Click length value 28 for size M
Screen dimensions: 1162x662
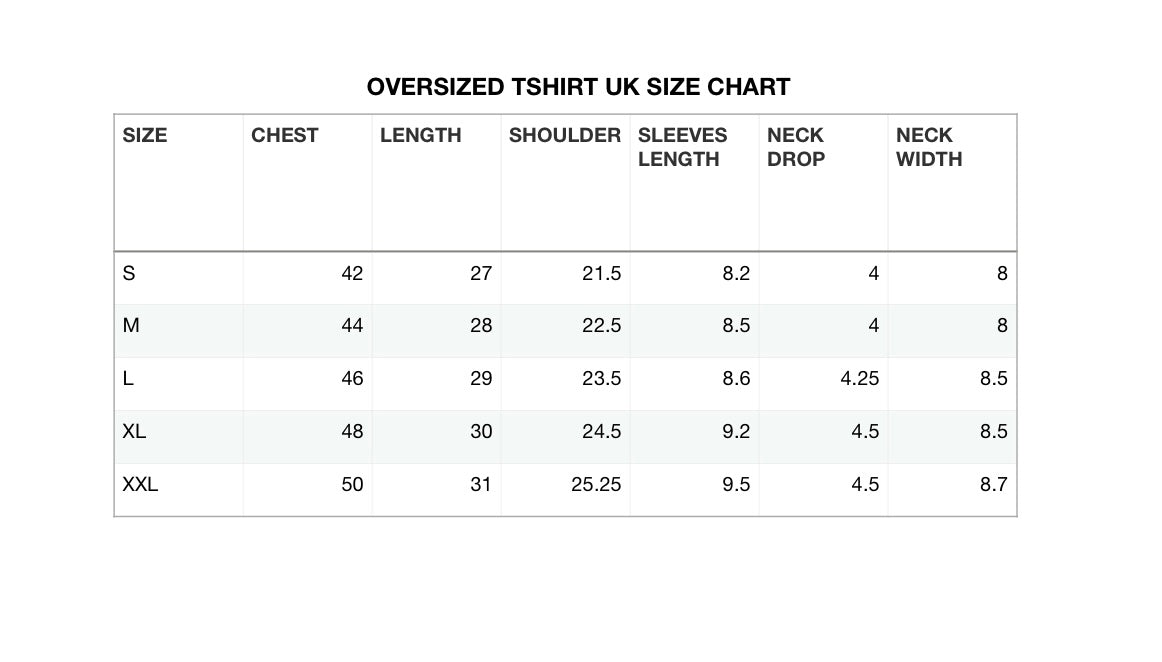pyautogui.click(x=481, y=326)
